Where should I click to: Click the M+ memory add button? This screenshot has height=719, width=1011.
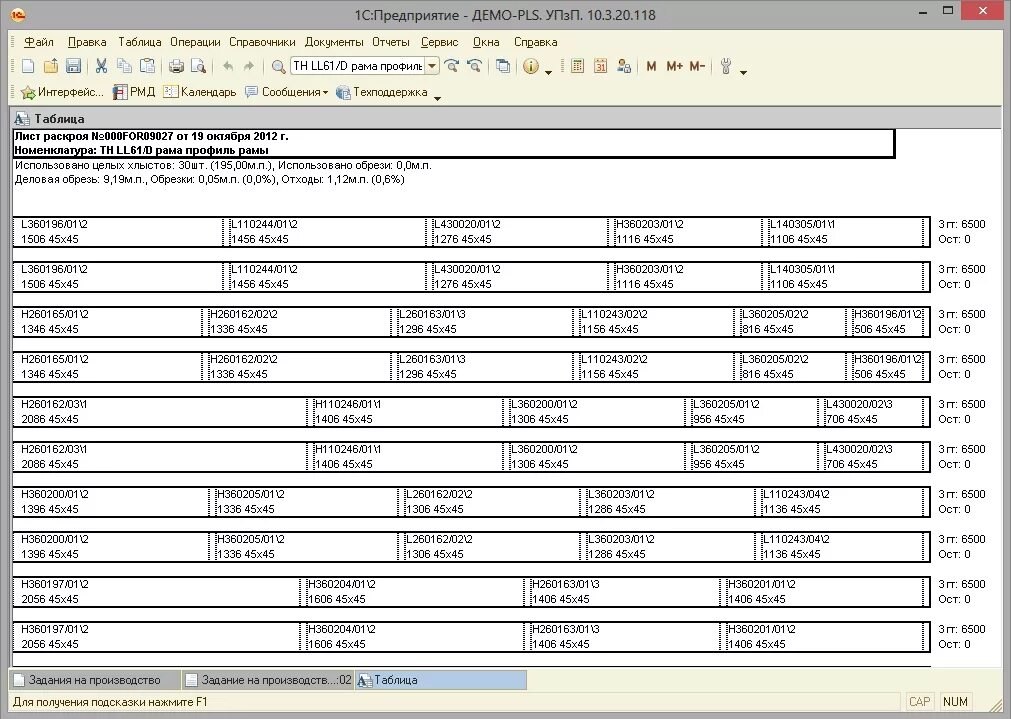[674, 66]
